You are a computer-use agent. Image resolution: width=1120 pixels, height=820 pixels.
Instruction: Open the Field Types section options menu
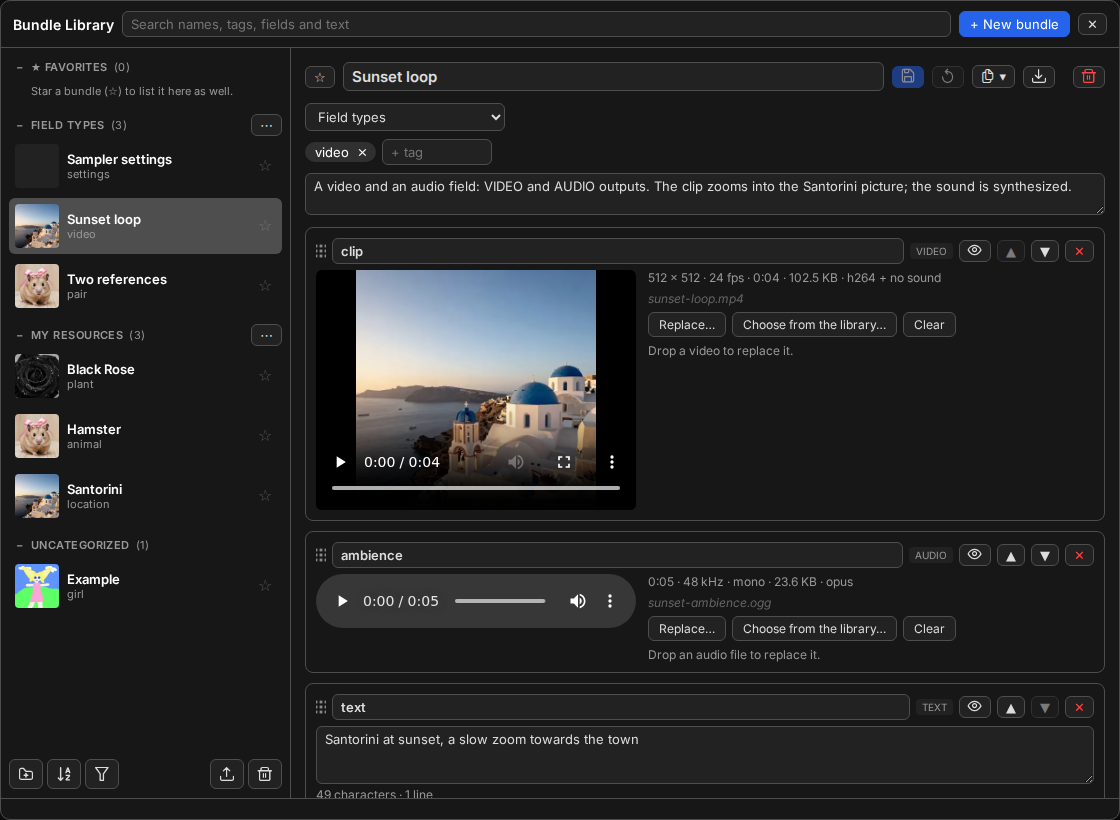(266, 125)
